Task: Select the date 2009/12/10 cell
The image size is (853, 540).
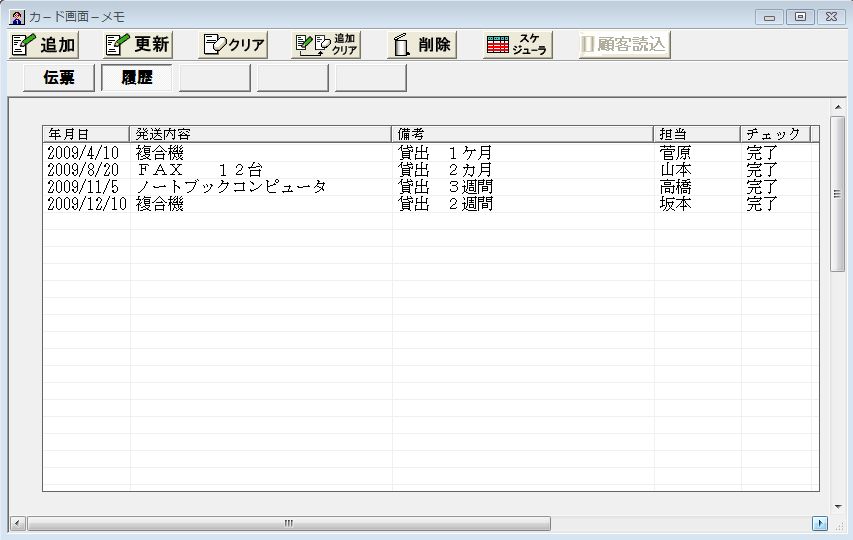Action: 86,204
